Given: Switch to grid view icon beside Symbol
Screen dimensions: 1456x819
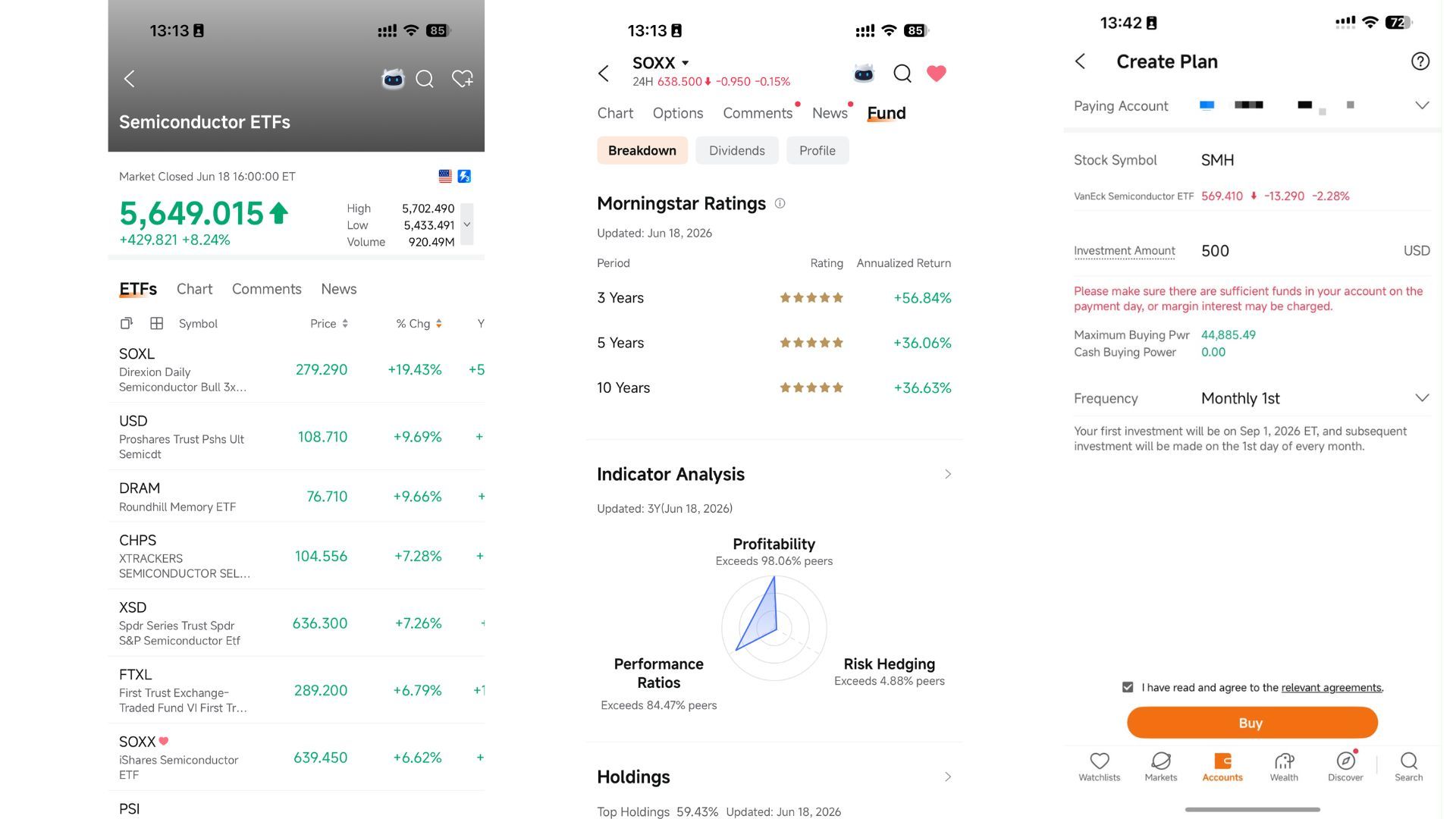Looking at the screenshot, I should (157, 324).
